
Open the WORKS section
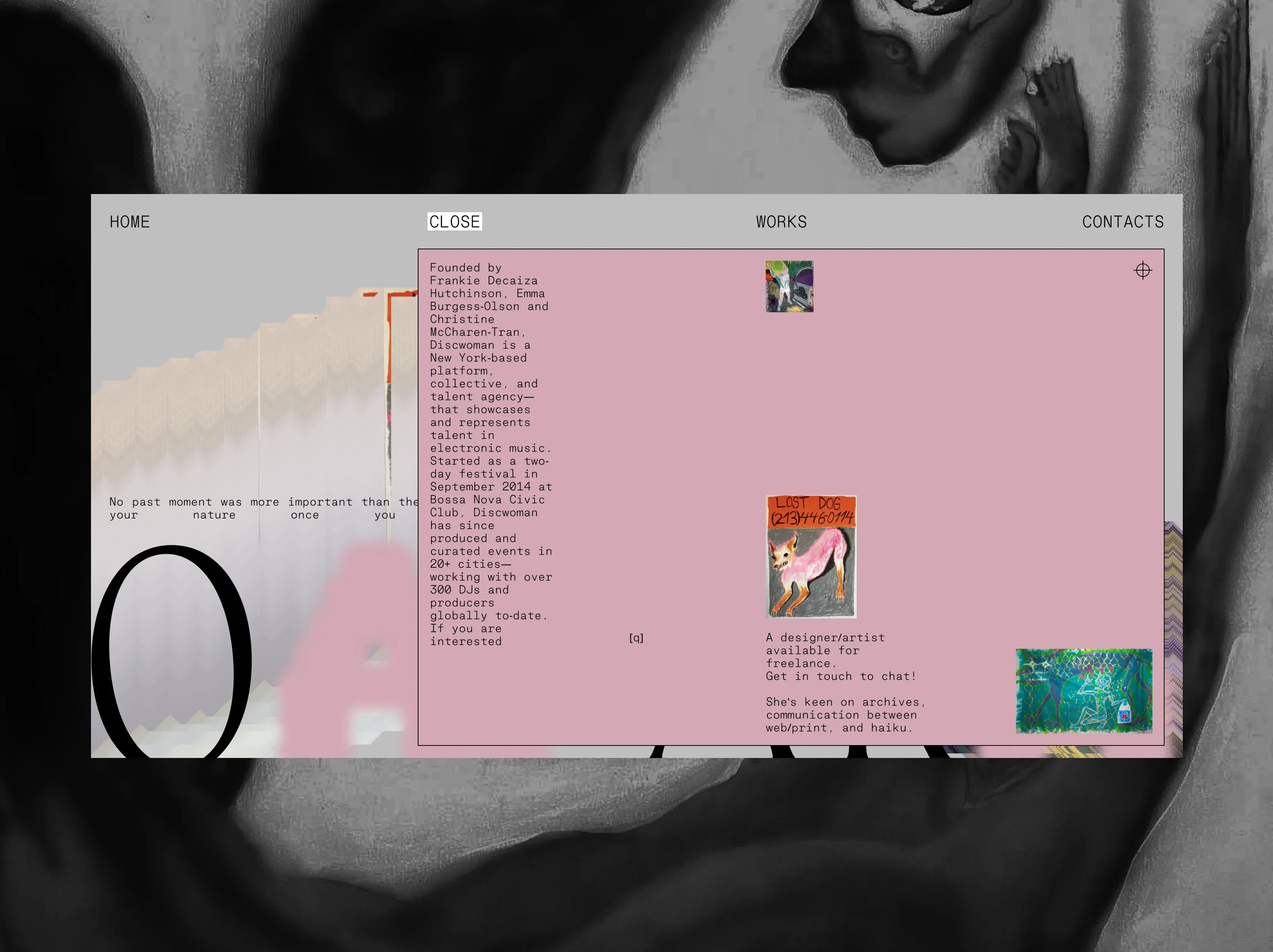click(781, 222)
